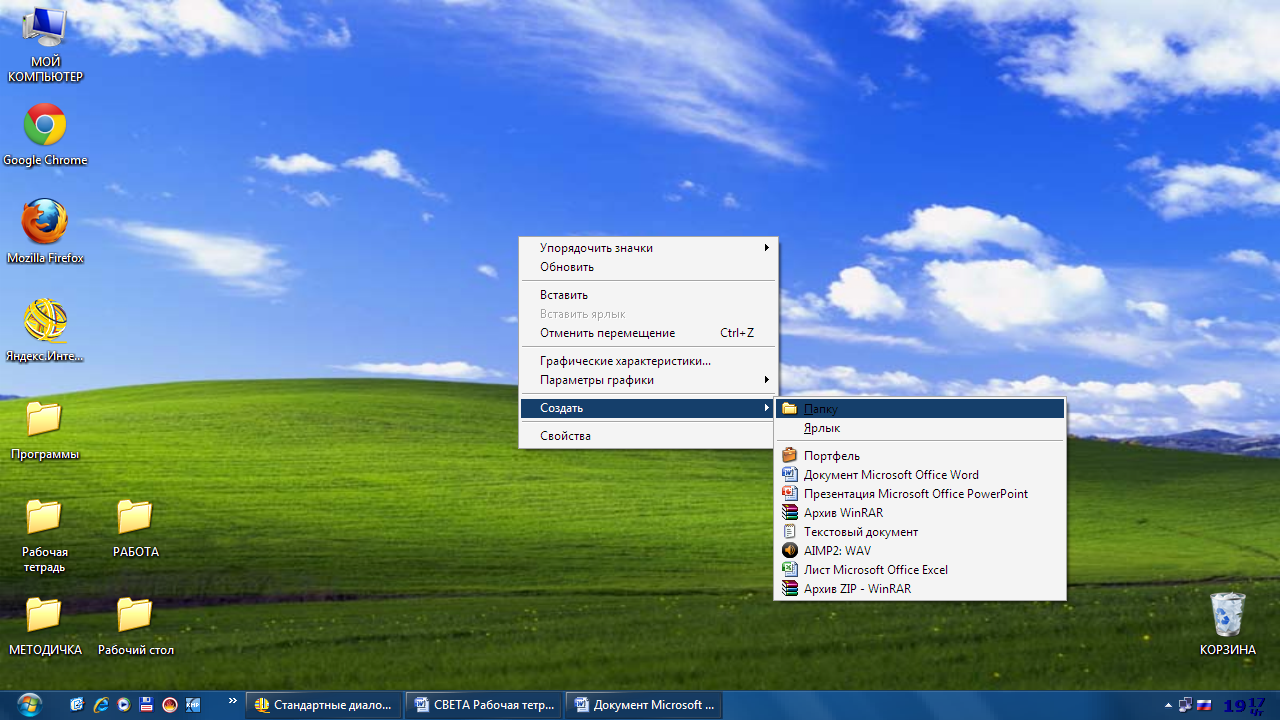Select the МЕТОДИЧКА folder on desktop

tap(45, 626)
